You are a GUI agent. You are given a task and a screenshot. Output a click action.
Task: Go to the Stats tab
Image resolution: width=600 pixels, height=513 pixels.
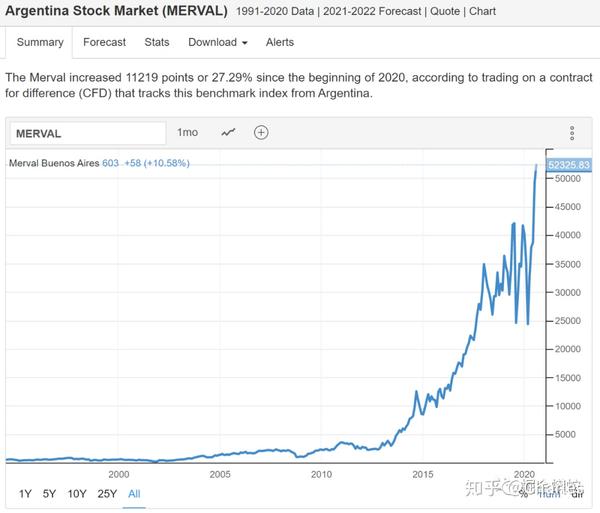click(157, 42)
